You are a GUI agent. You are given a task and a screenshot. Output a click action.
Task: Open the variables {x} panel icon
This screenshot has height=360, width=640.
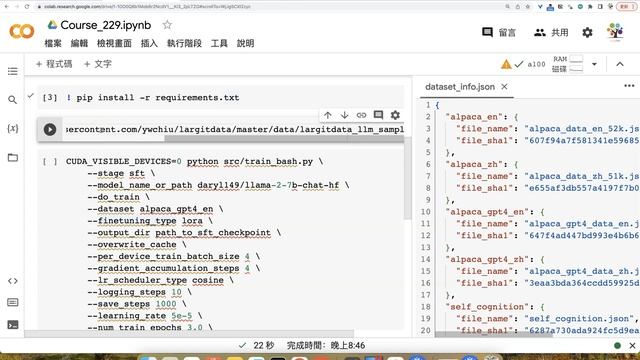click(x=13, y=128)
